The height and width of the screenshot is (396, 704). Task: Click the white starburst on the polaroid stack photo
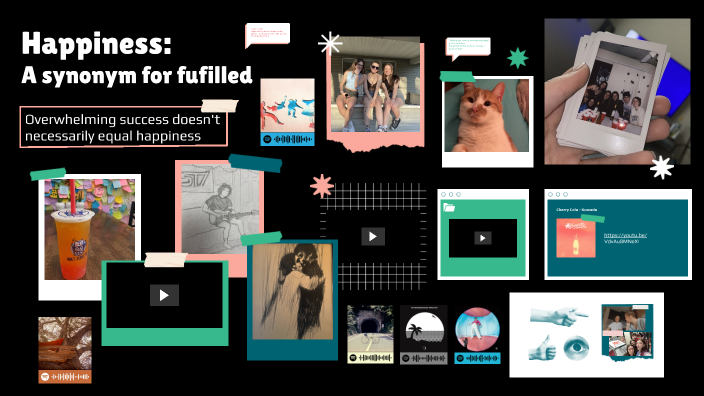662,167
